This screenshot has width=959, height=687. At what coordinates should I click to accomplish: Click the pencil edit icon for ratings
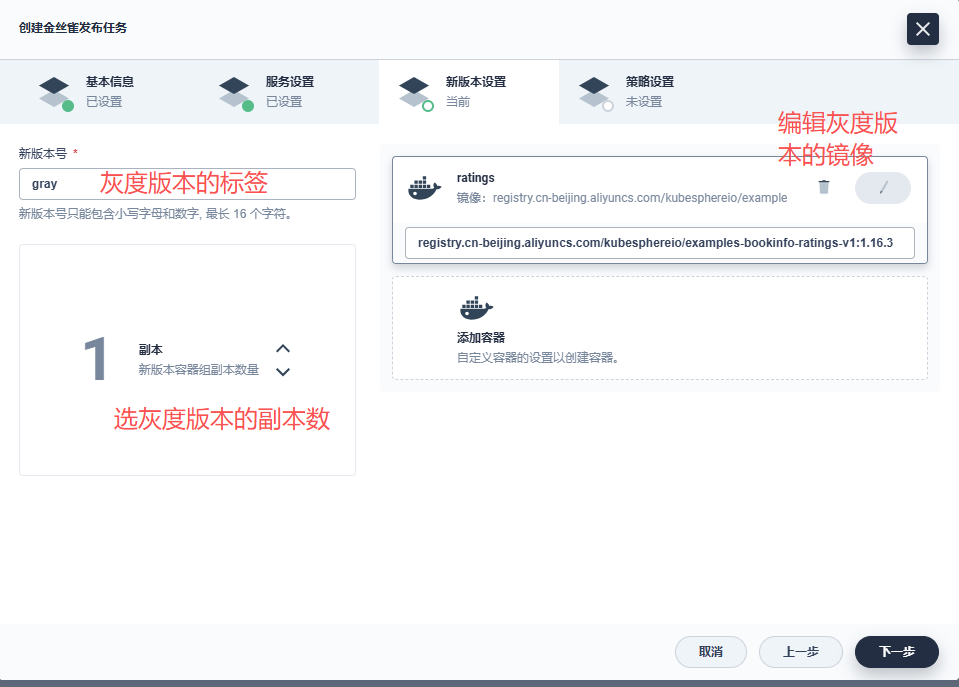coord(882,188)
